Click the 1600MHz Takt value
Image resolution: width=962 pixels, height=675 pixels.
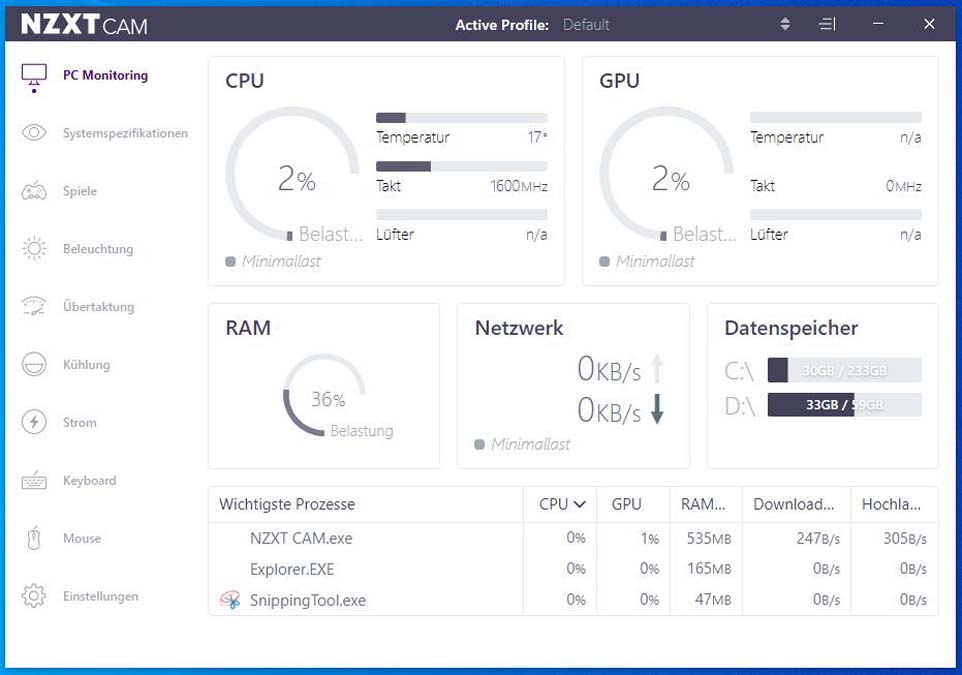(519, 186)
